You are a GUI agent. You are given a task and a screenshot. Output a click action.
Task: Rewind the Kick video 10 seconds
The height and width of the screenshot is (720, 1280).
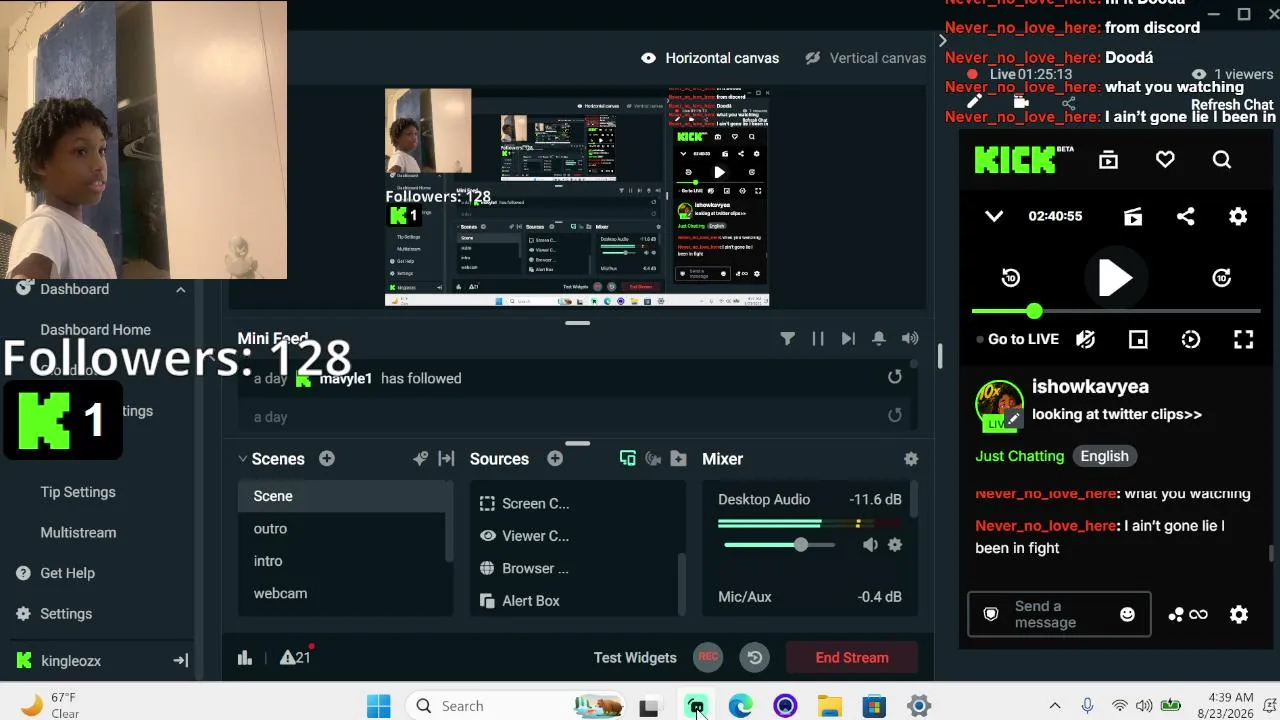pyautogui.click(x=1011, y=278)
